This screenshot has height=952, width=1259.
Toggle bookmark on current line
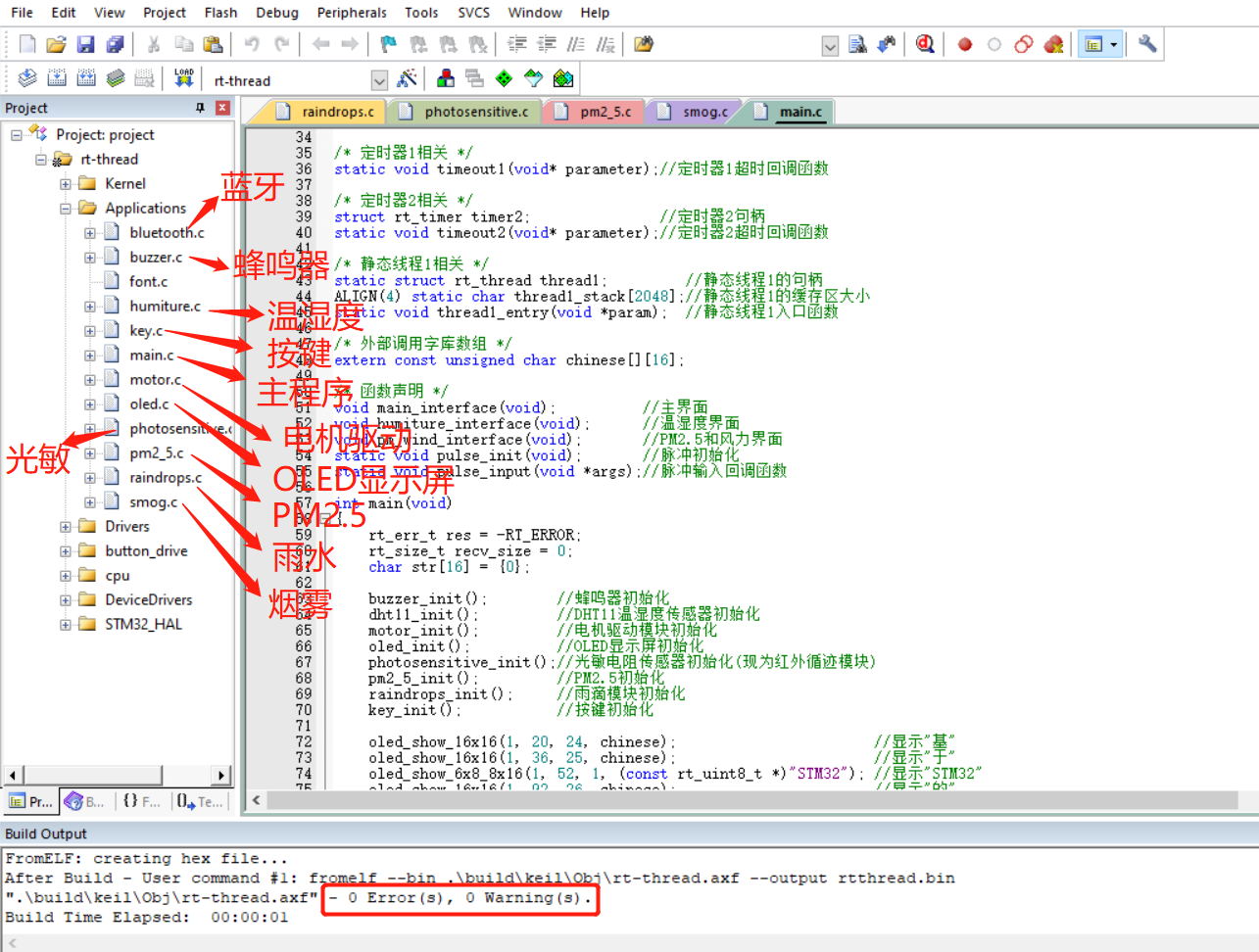(389, 44)
